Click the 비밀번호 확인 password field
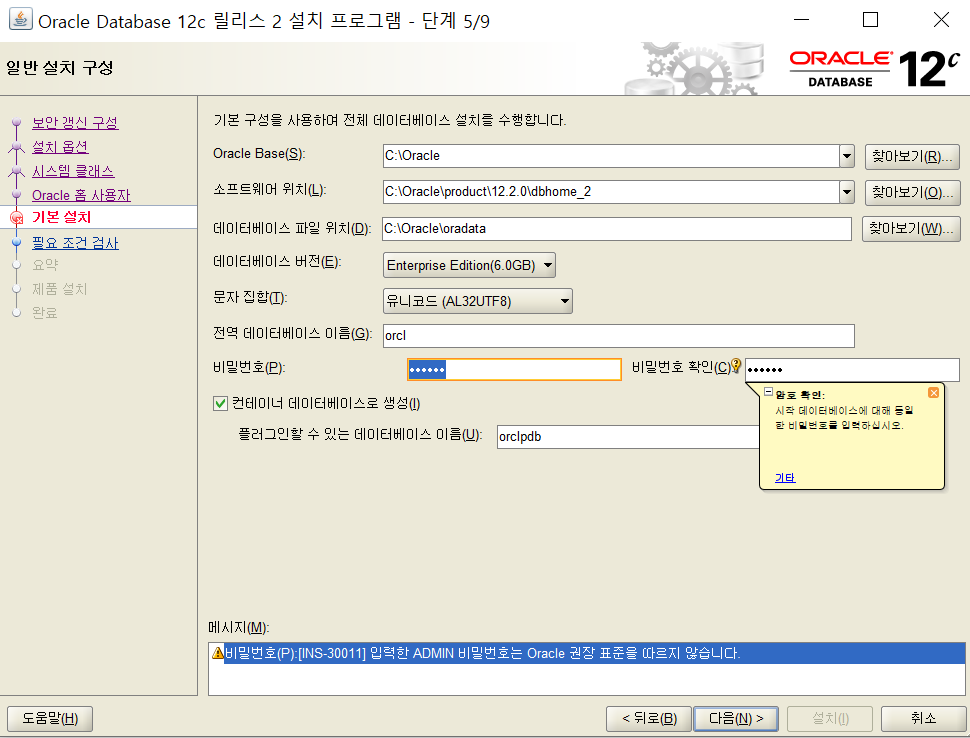Screen dimensions: 970x738 852,370
